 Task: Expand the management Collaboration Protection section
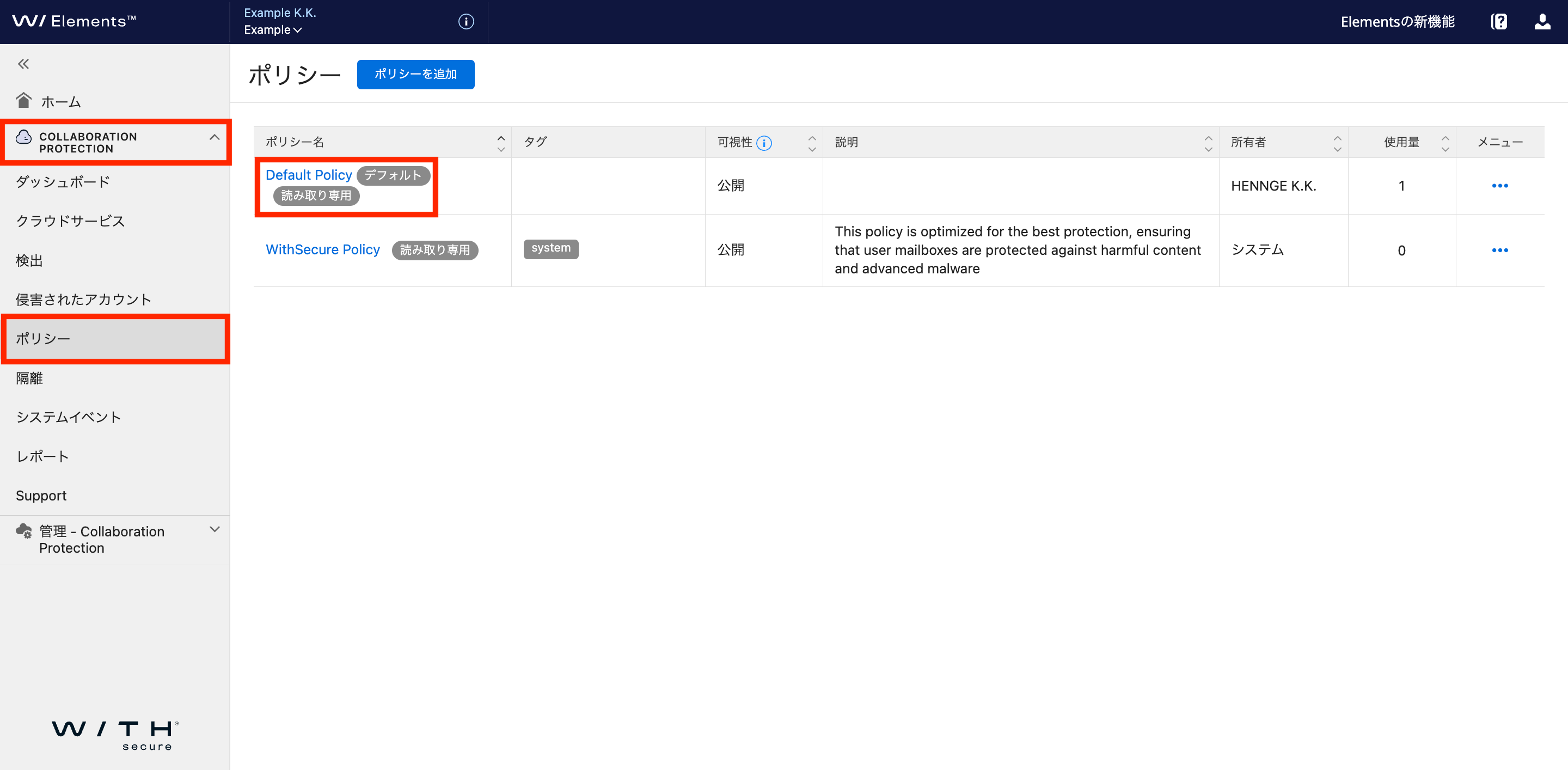click(215, 529)
